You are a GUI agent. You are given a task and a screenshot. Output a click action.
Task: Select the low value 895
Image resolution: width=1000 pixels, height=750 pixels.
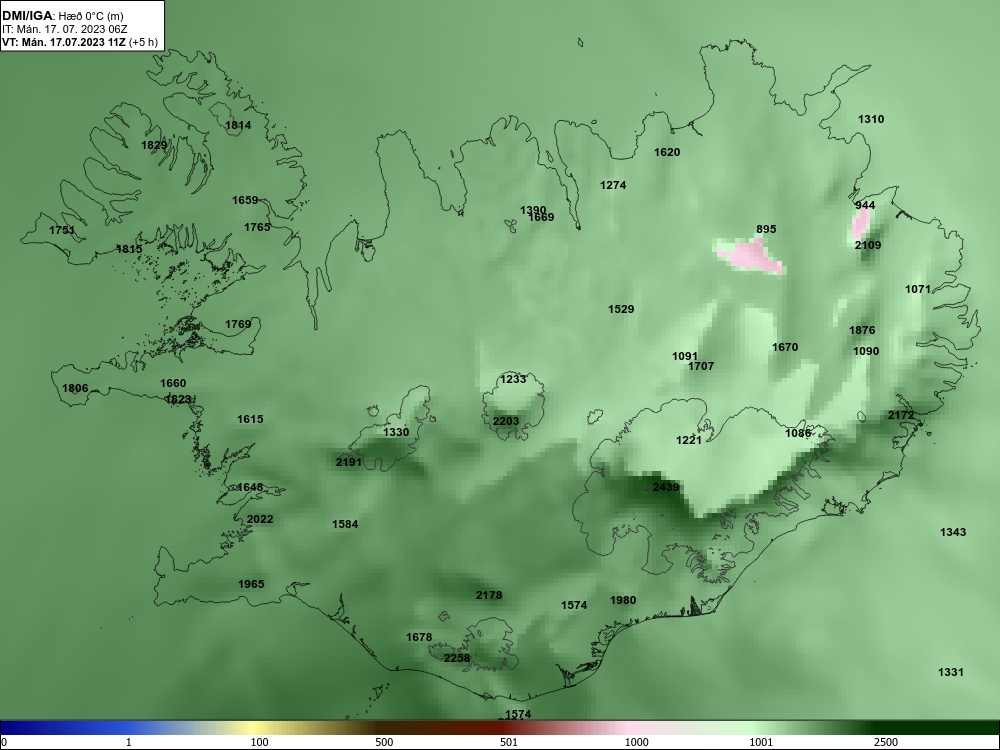766,229
